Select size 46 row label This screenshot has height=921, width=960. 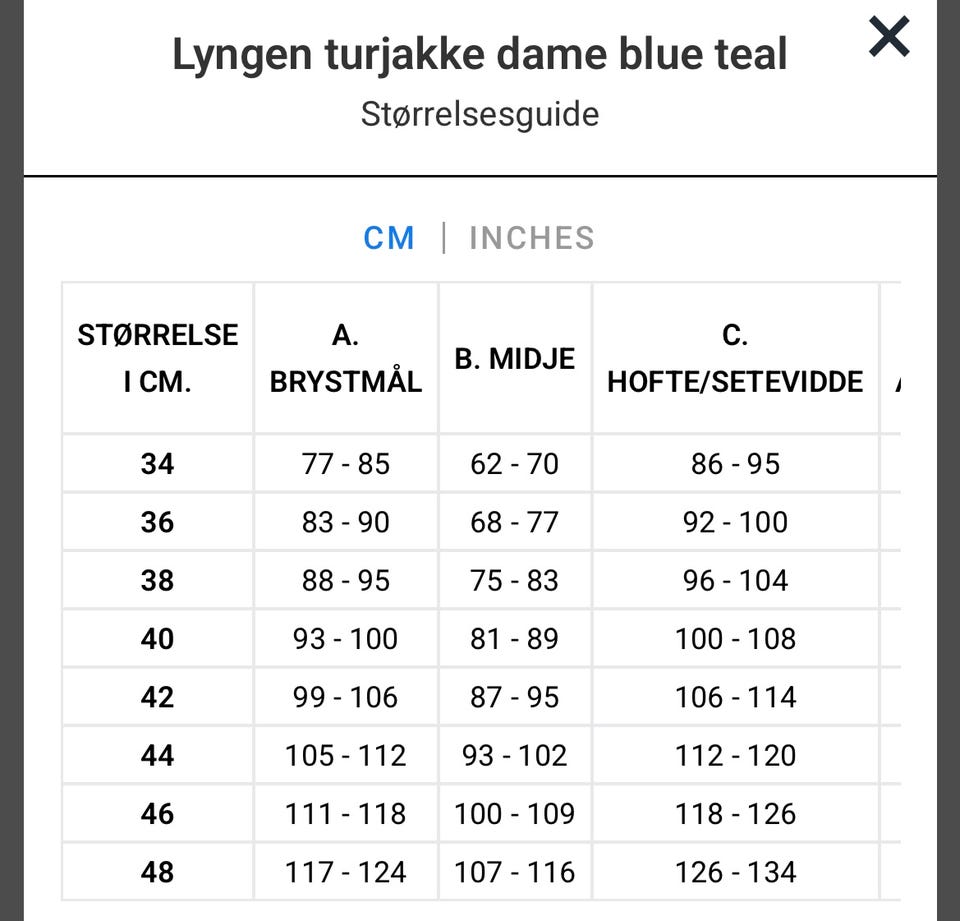click(x=157, y=814)
